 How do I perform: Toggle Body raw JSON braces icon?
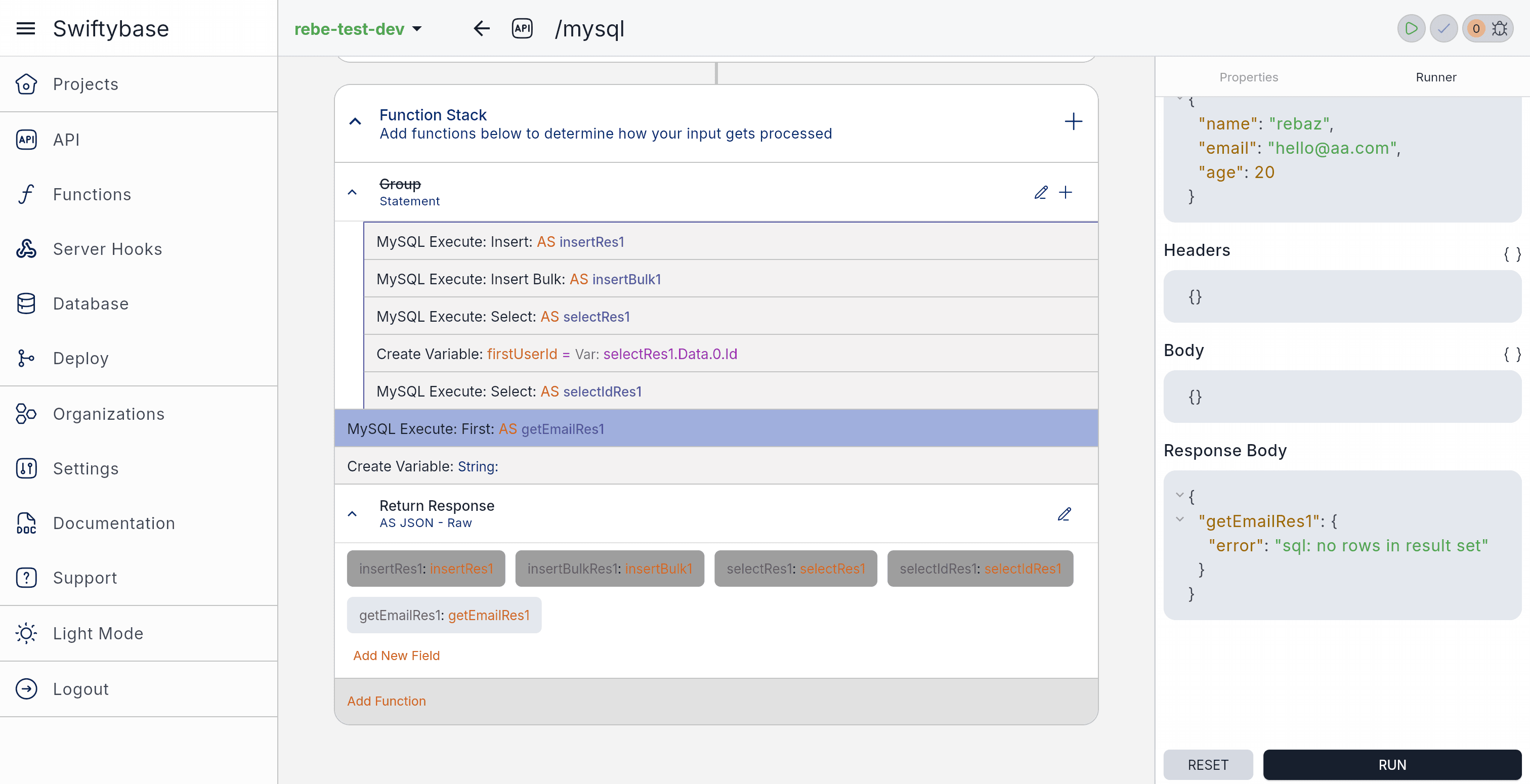click(x=1512, y=355)
